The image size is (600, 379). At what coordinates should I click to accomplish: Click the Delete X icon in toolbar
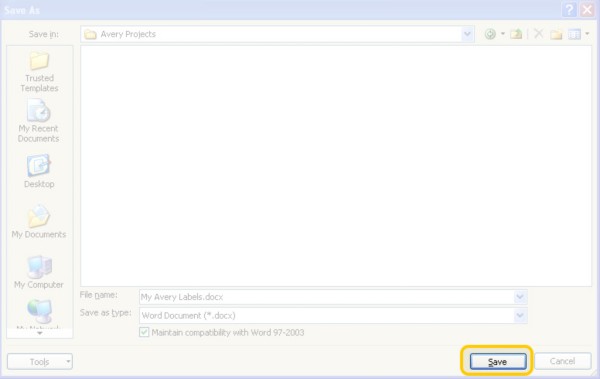point(538,34)
